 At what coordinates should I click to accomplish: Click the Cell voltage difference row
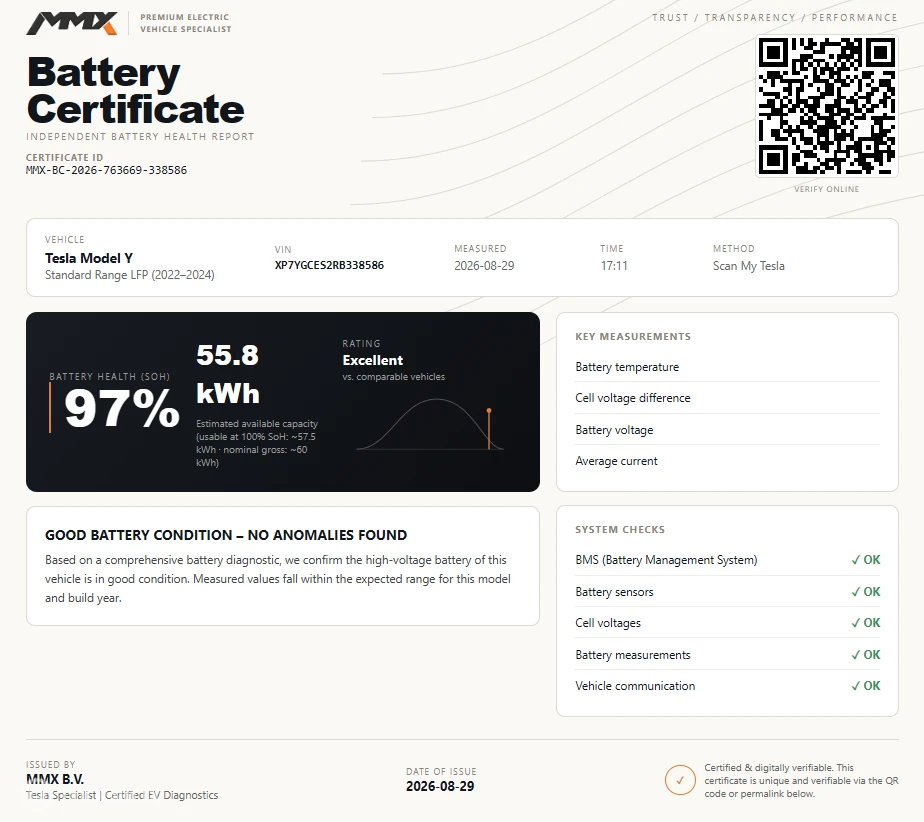(x=727, y=398)
